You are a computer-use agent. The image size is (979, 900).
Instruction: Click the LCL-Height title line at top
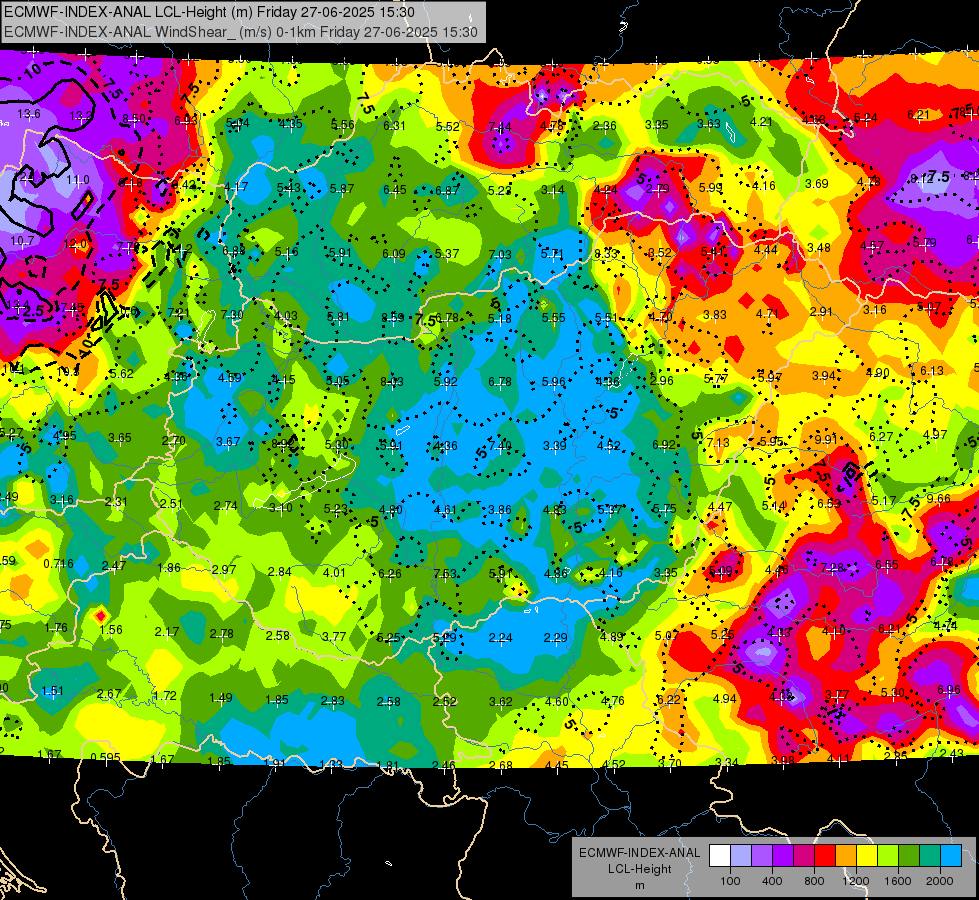point(209,12)
